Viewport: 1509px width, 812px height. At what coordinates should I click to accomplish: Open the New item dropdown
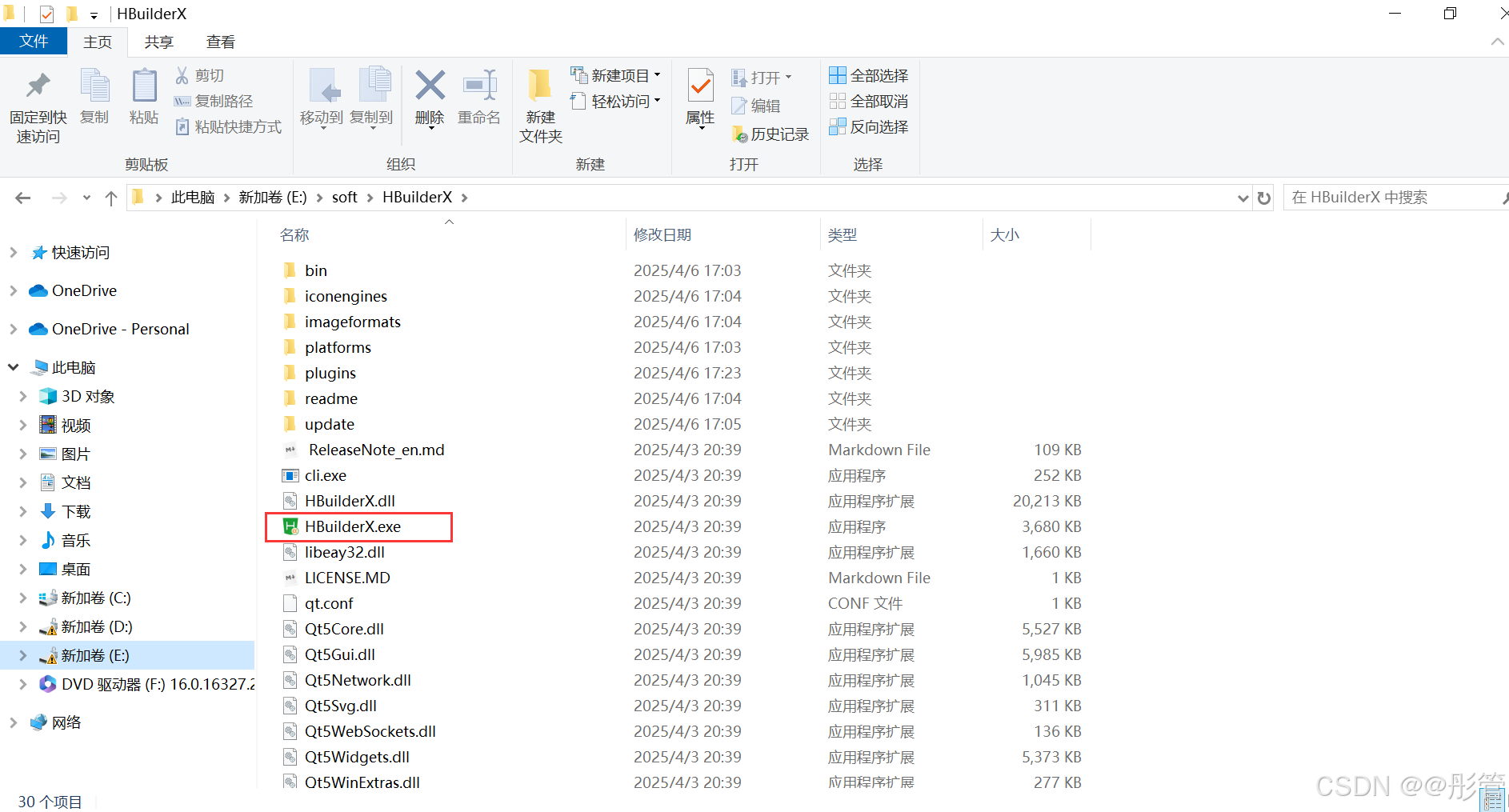click(x=616, y=75)
